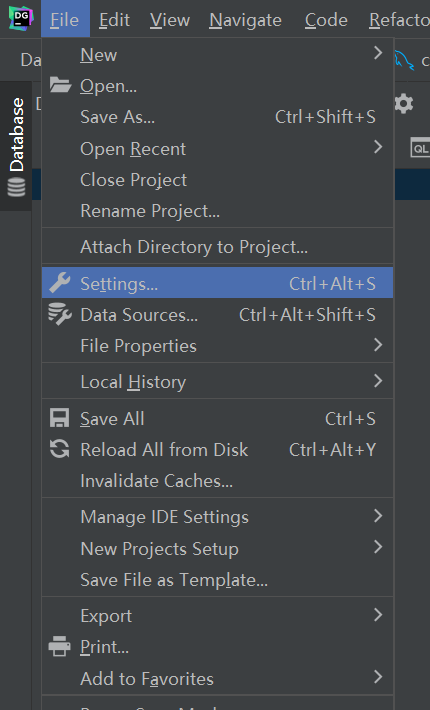The image size is (430, 710).
Task: Click the floppy disk Save All icon
Action: point(59,418)
